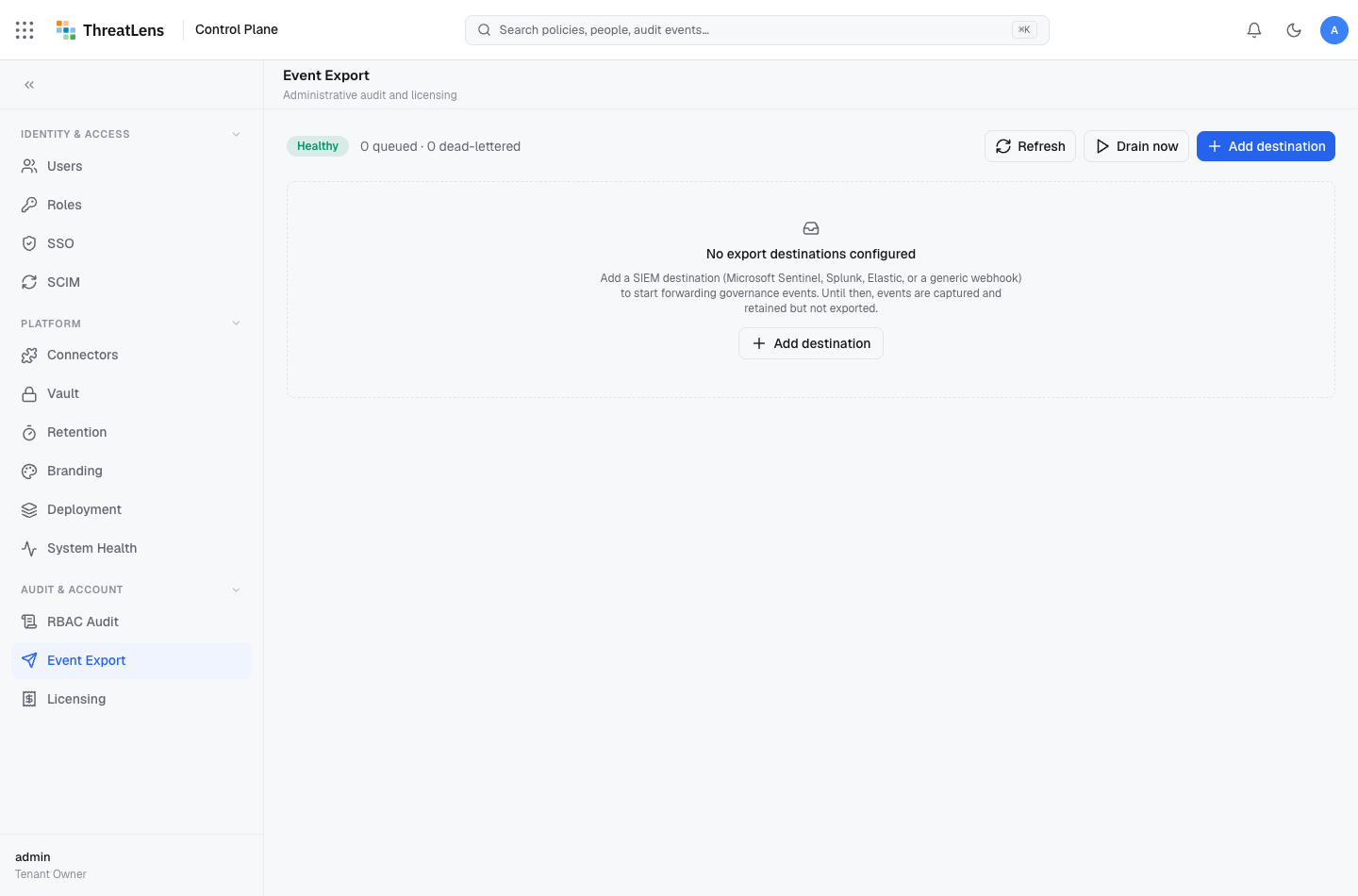Viewport: 1358px width, 896px height.
Task: Click the Event Export page title
Action: click(326, 75)
